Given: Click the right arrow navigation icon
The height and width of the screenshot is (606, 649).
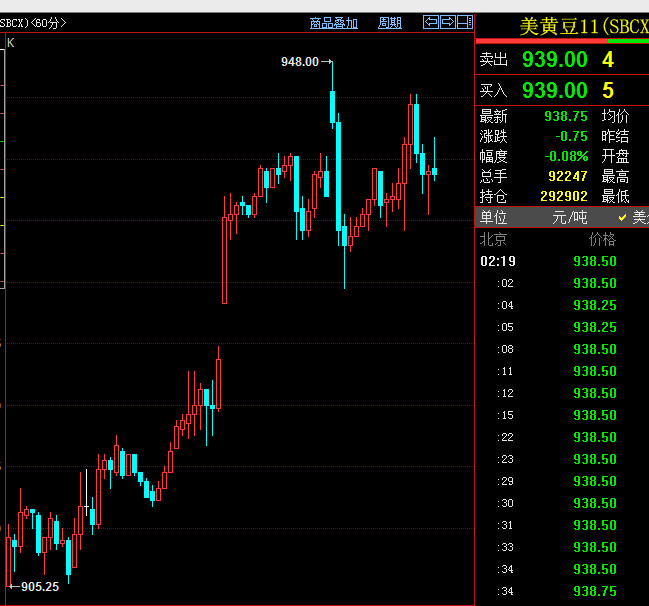Looking at the screenshot, I should 448,22.
